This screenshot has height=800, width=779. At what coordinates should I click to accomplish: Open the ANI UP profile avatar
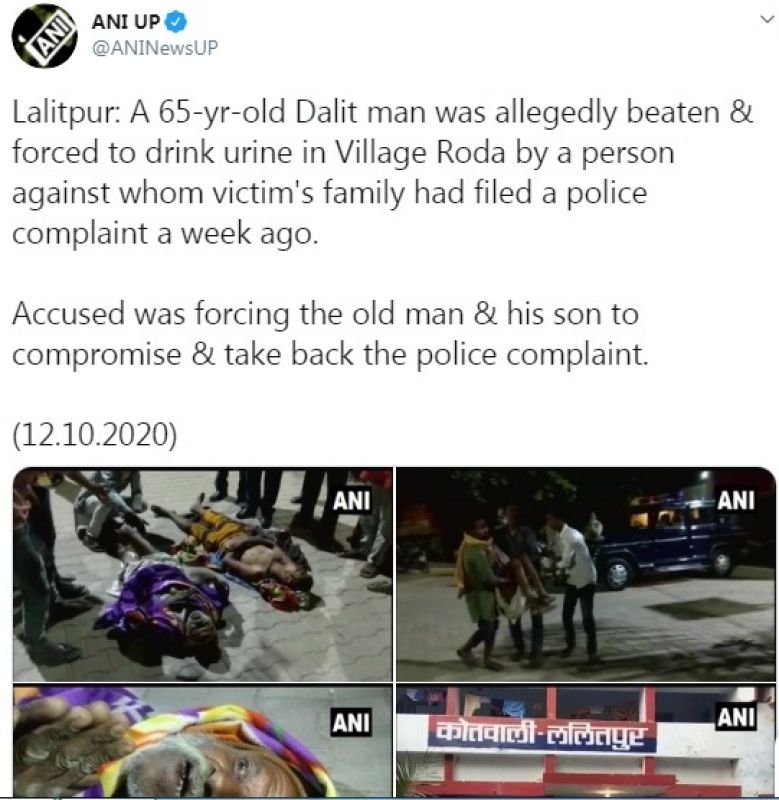click(44, 36)
